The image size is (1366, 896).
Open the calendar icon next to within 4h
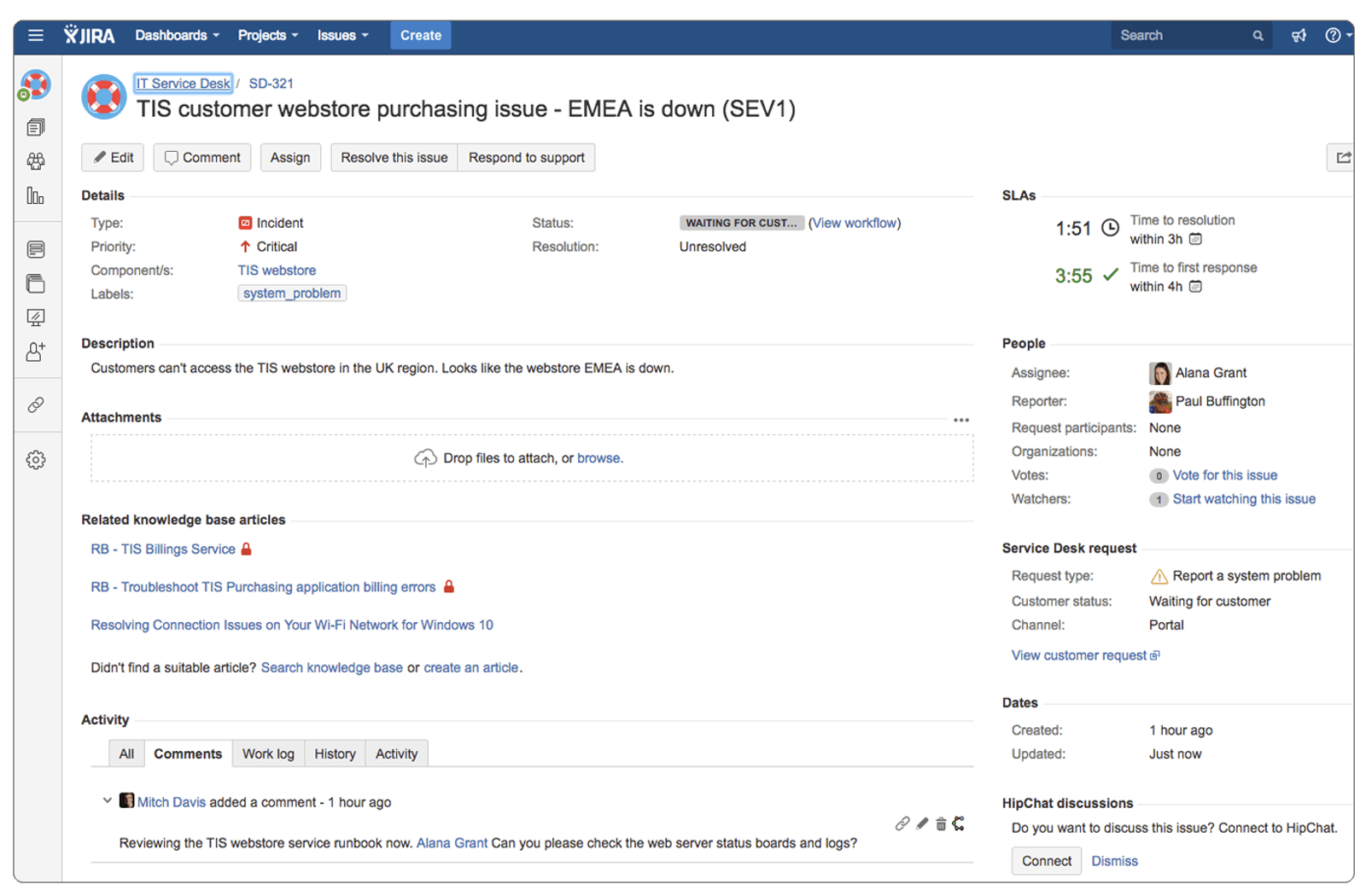(x=1195, y=287)
